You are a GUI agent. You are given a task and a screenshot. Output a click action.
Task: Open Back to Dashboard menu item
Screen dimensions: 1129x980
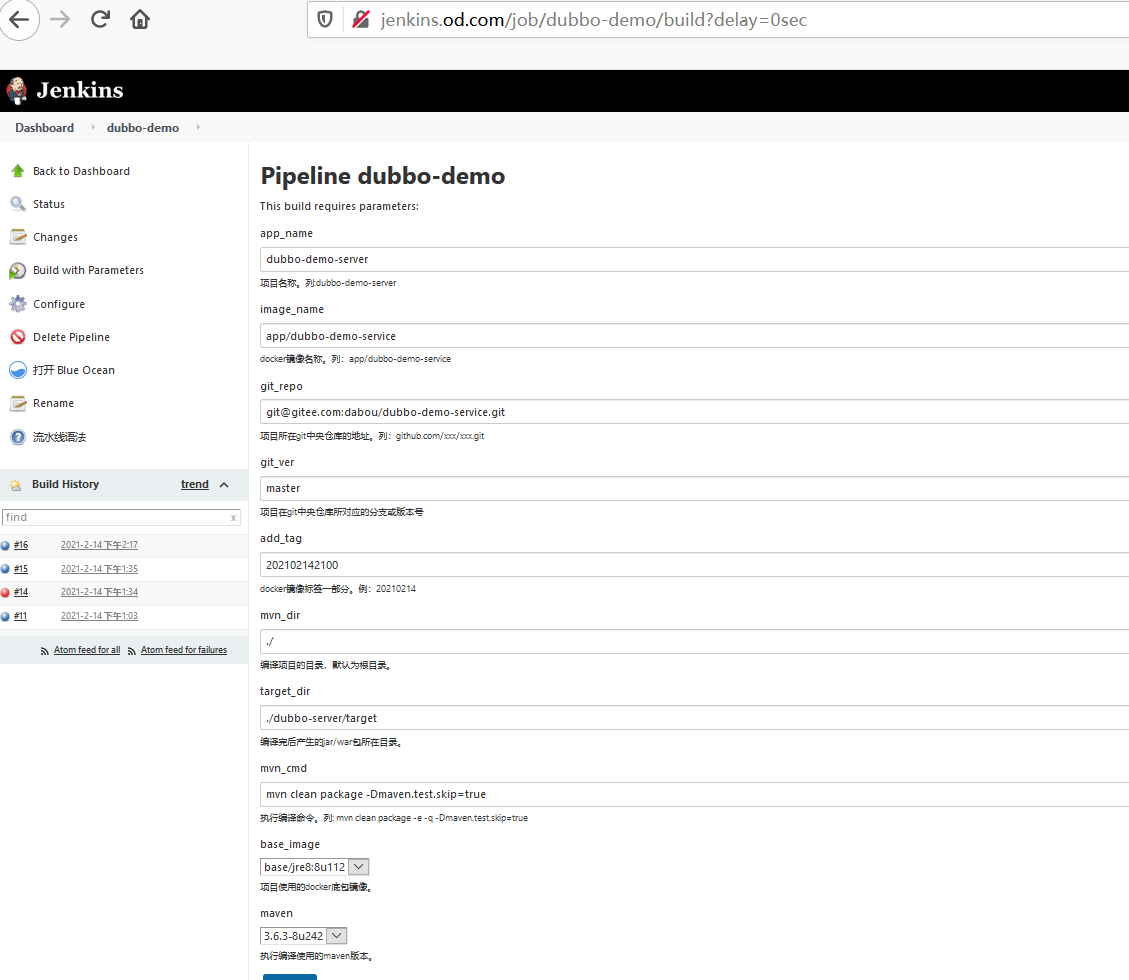[81, 171]
